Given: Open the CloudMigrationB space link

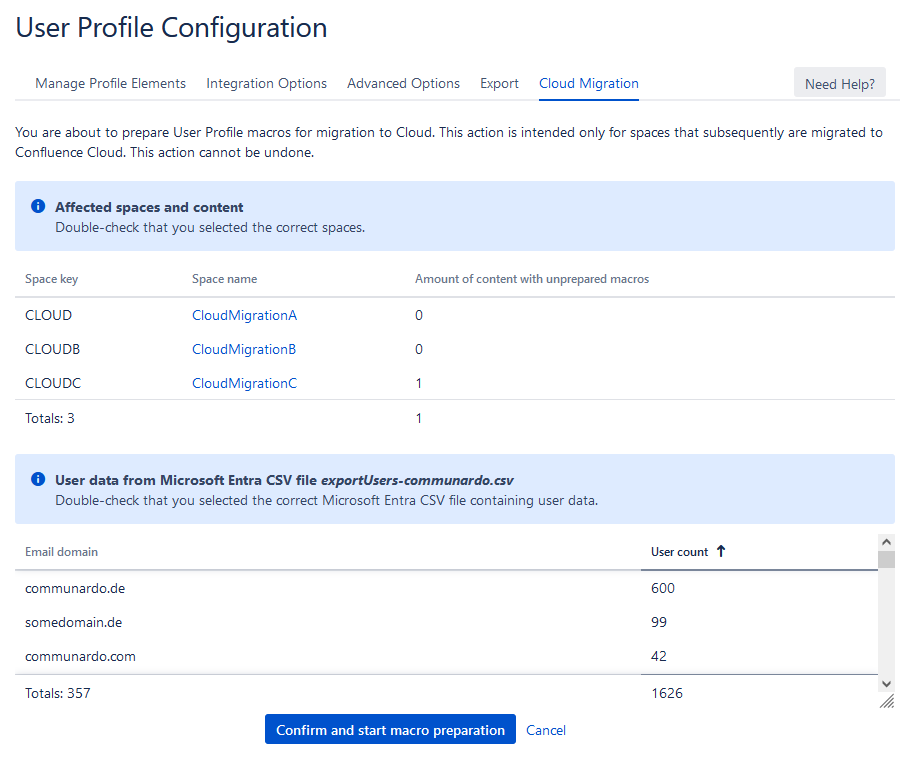Looking at the screenshot, I should tap(244, 349).
